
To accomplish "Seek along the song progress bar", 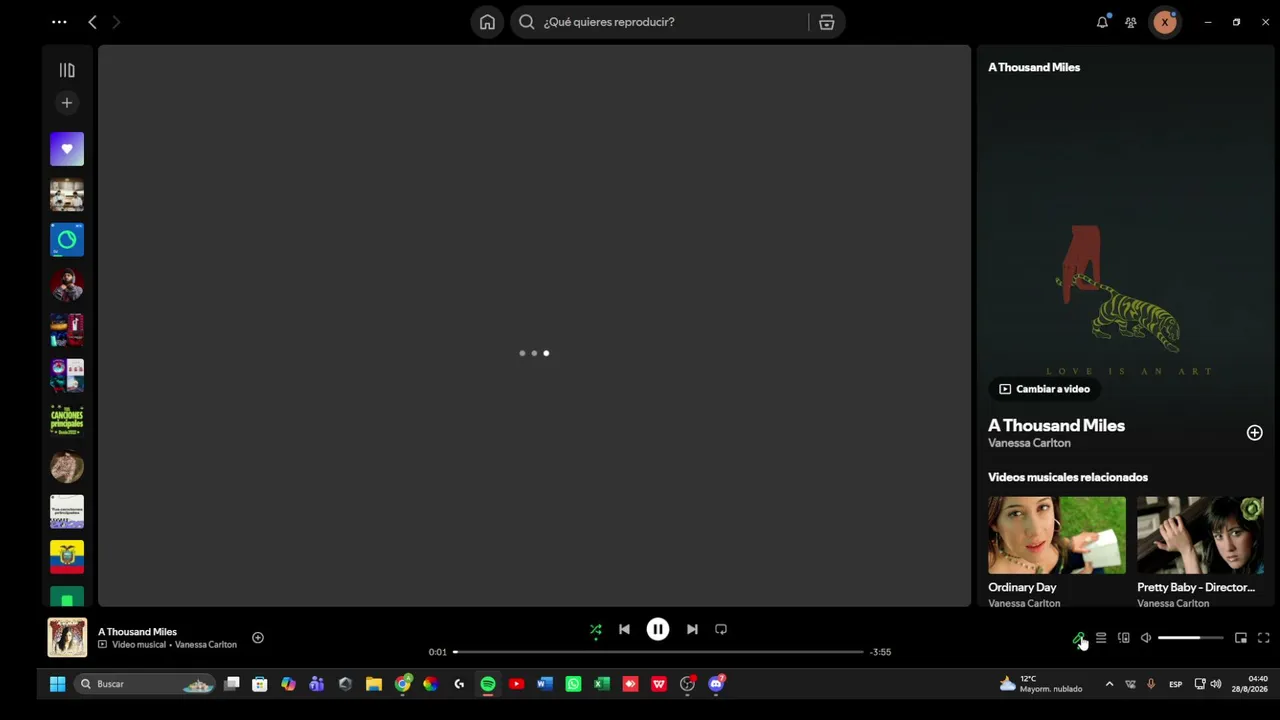I will point(658,652).
